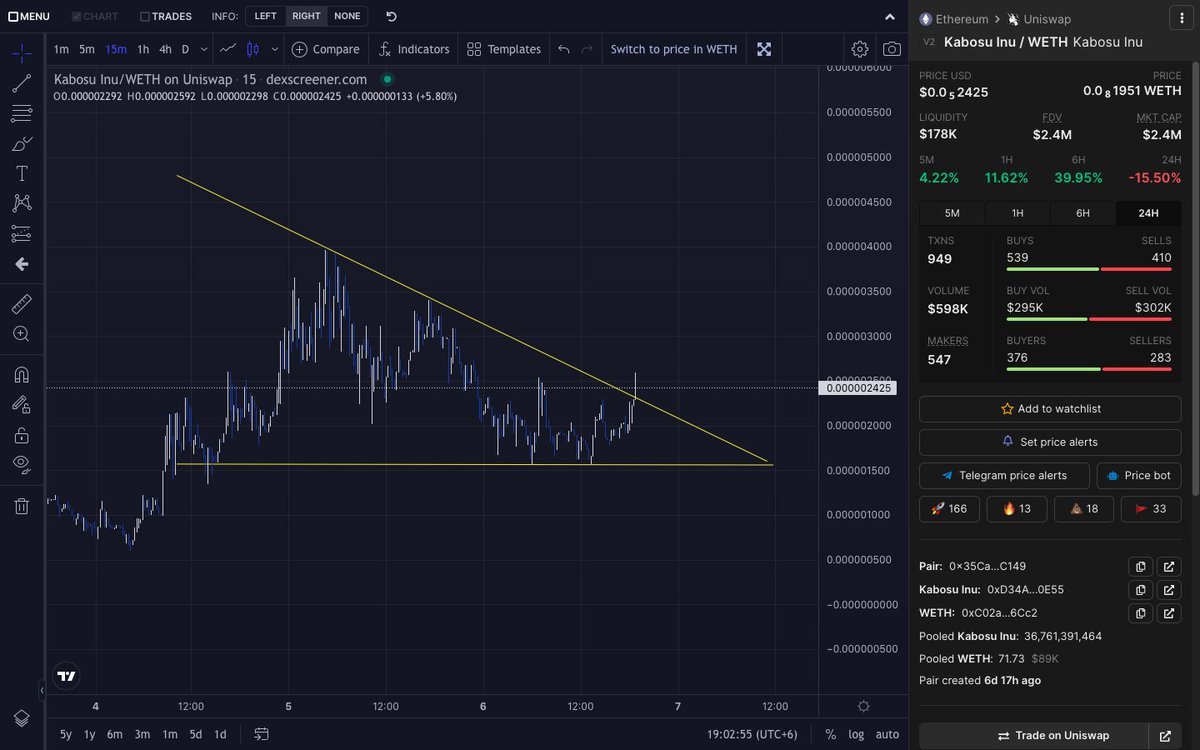The image size is (1200, 750).
Task: Take a chart snapshot with camera icon
Action: (891, 49)
